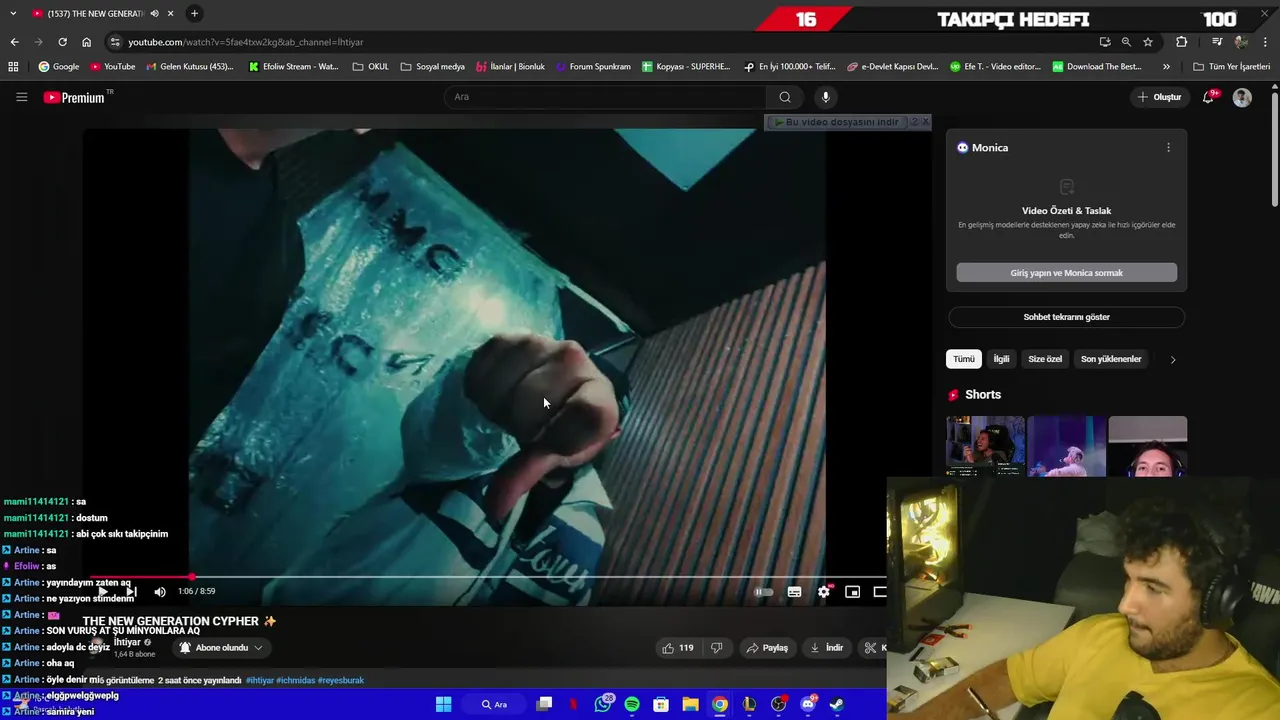Open the Sosyal medya bookmarks folder
Viewport: 1280px width, 720px height.
coord(432,67)
